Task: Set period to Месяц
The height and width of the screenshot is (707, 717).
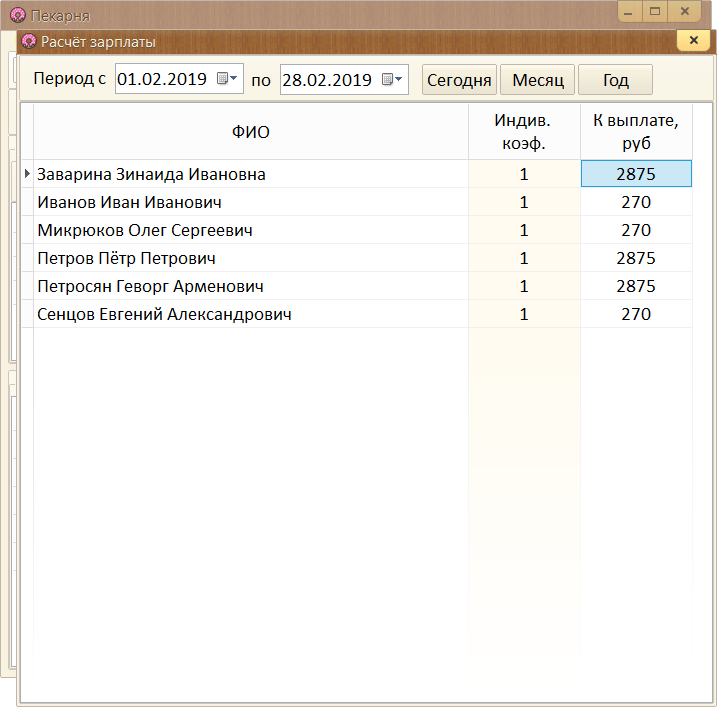Action: (538, 80)
